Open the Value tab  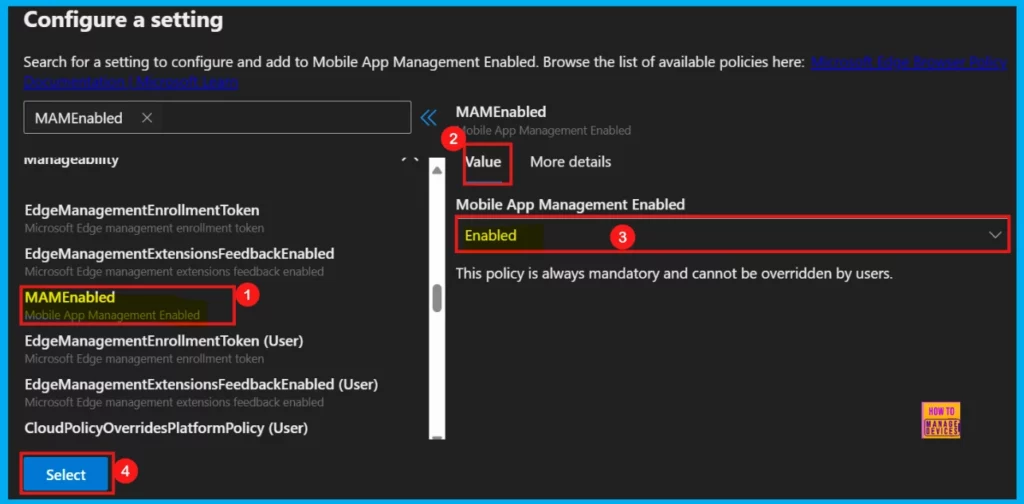point(483,162)
